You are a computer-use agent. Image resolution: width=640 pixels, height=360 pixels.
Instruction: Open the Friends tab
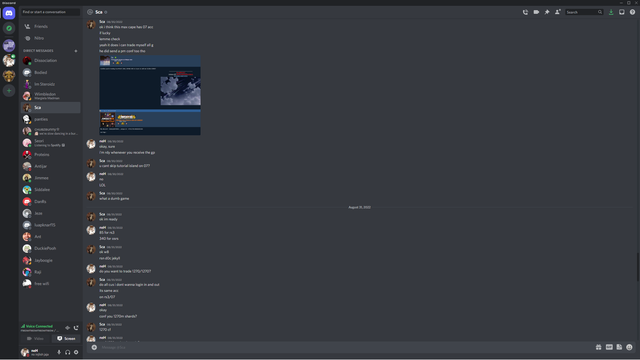tap(51, 27)
